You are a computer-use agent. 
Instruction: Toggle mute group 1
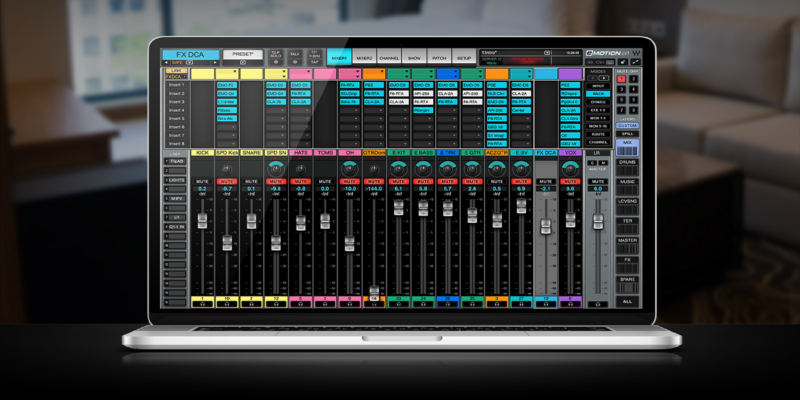point(621,79)
